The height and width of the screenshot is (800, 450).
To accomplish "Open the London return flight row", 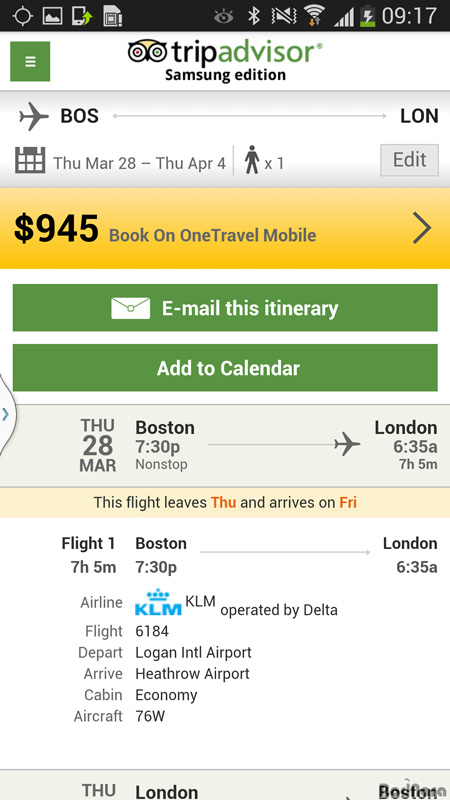I will tap(225, 785).
